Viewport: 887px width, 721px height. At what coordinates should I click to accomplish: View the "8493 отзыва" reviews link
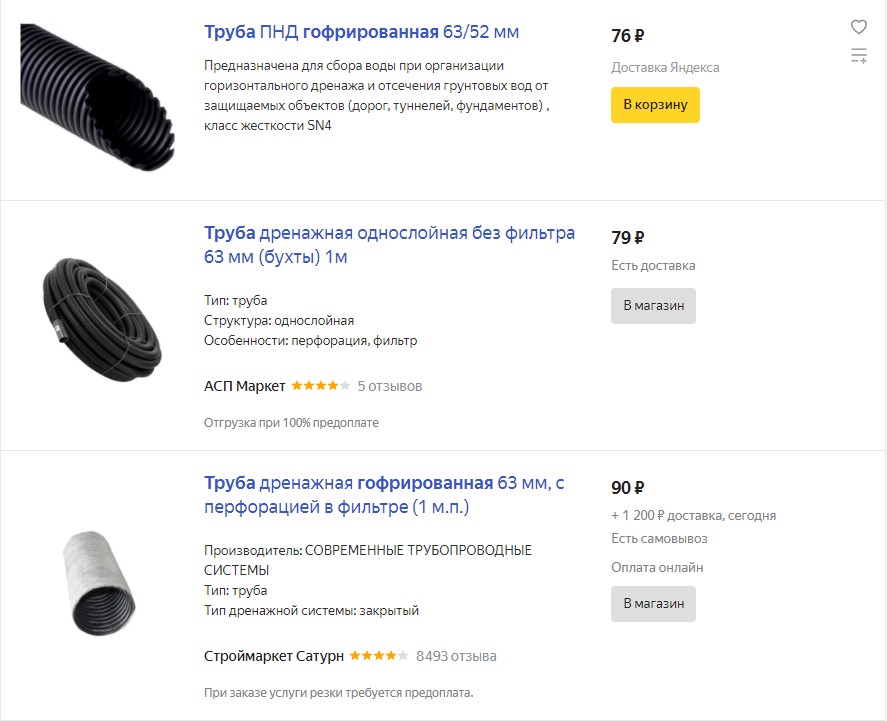point(456,657)
